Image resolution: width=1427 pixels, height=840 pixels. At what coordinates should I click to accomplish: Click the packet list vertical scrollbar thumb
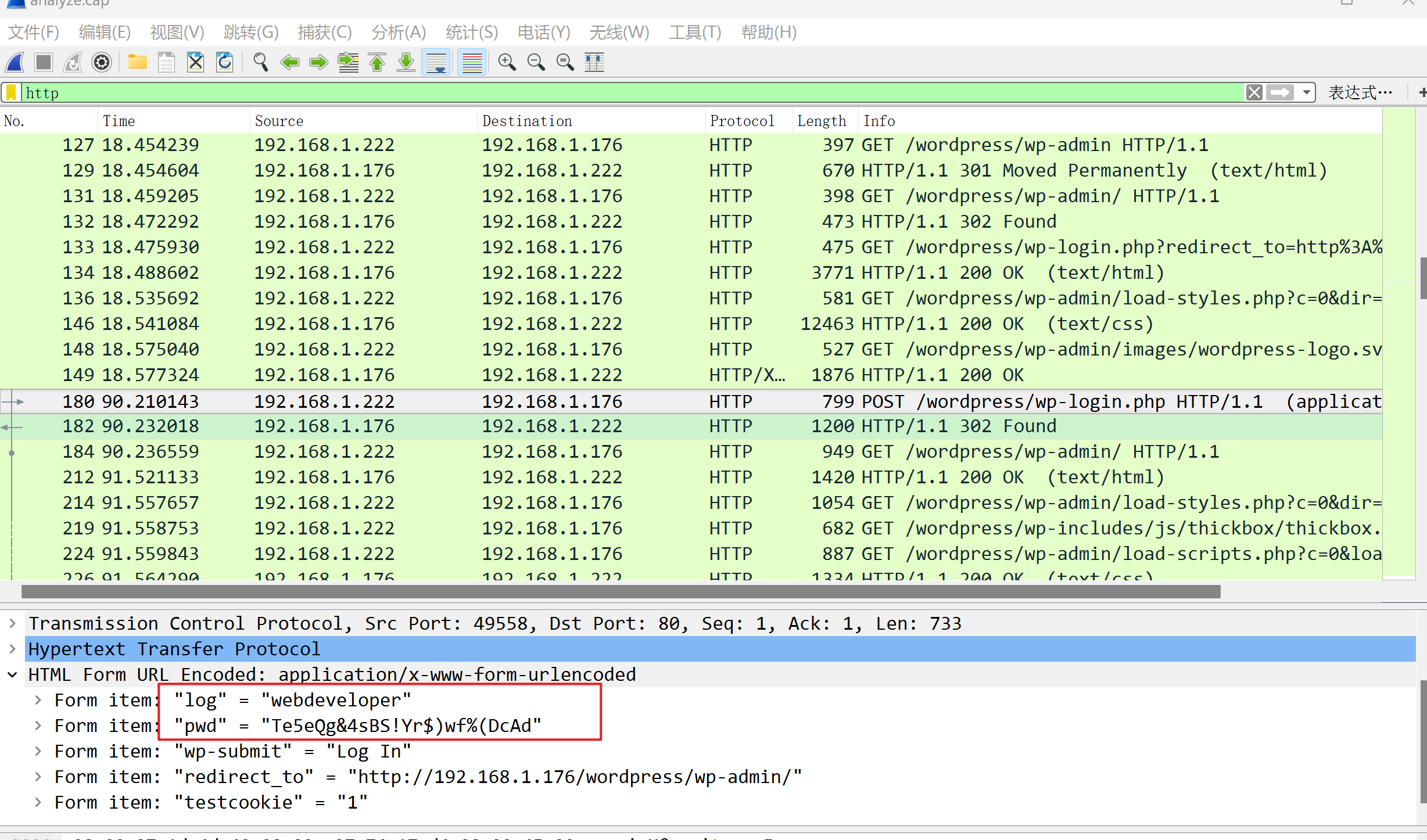pyautogui.click(x=1422, y=278)
